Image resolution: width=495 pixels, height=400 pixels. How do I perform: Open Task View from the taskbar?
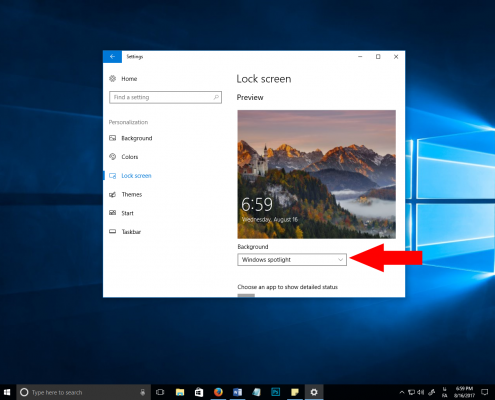pos(160,392)
